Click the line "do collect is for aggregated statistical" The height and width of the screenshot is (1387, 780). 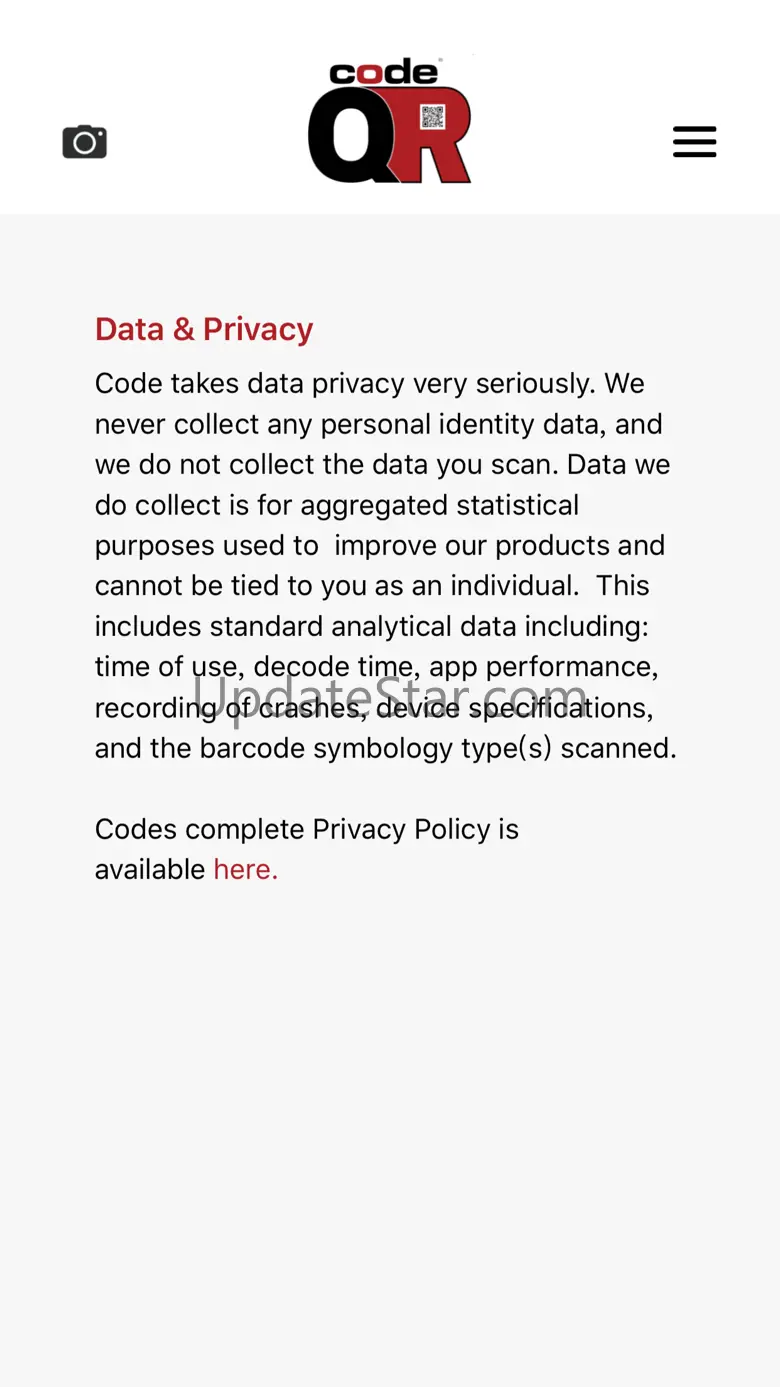(x=336, y=505)
